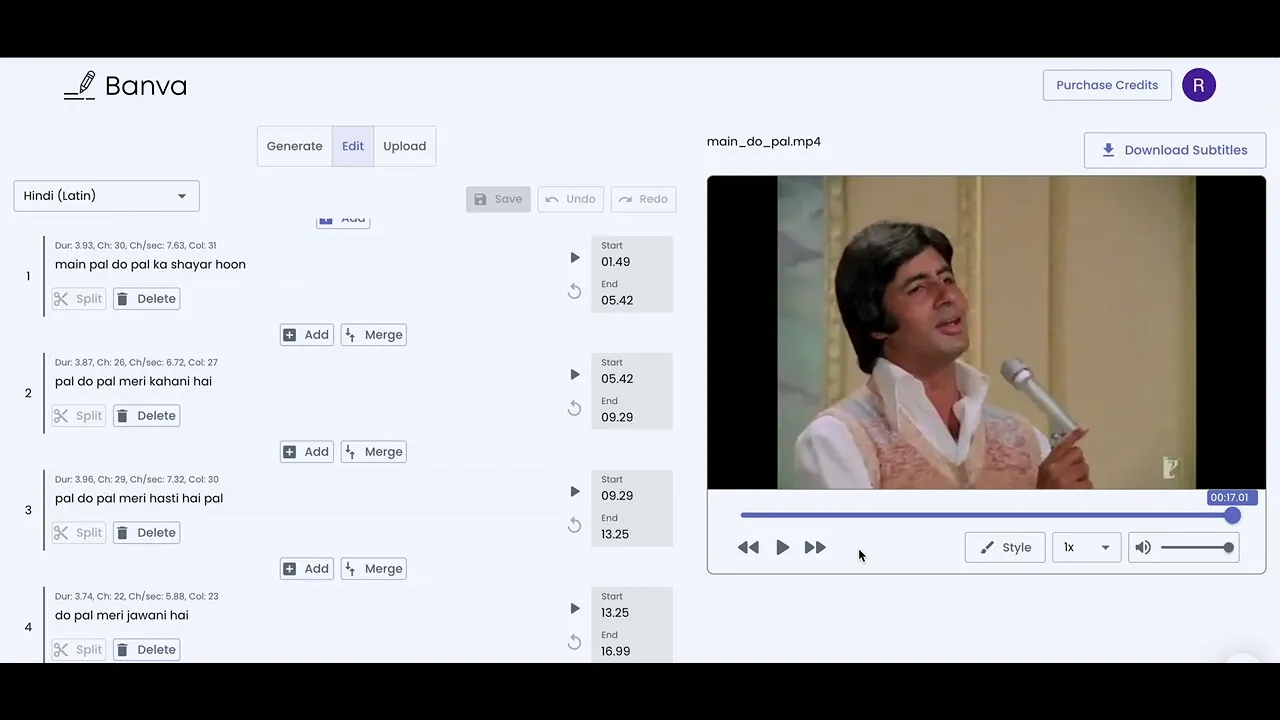Click the trash Delete icon for subtitle 2
The height and width of the screenshot is (720, 1280).
(x=122, y=415)
